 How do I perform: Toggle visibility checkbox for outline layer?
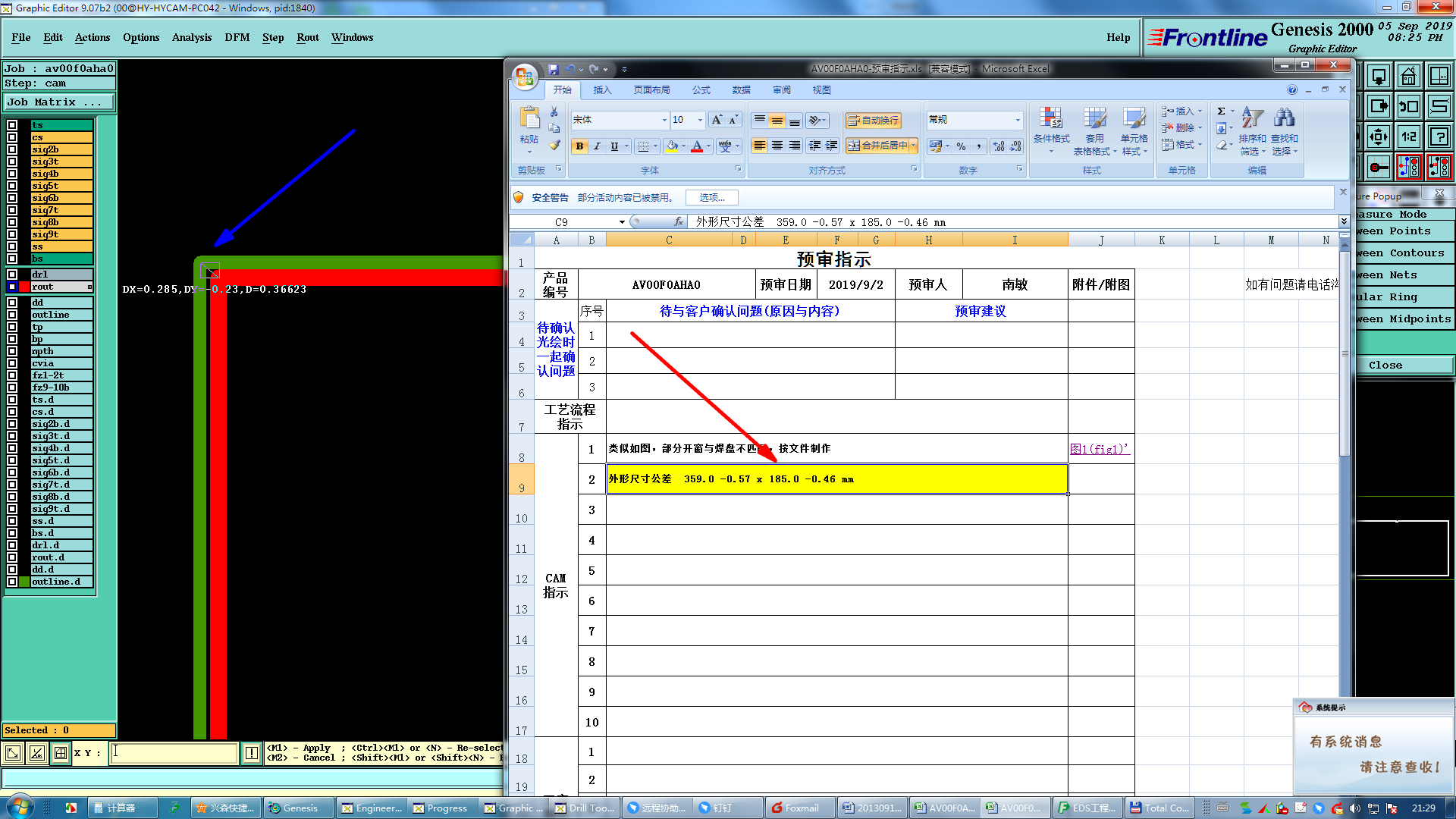point(12,315)
